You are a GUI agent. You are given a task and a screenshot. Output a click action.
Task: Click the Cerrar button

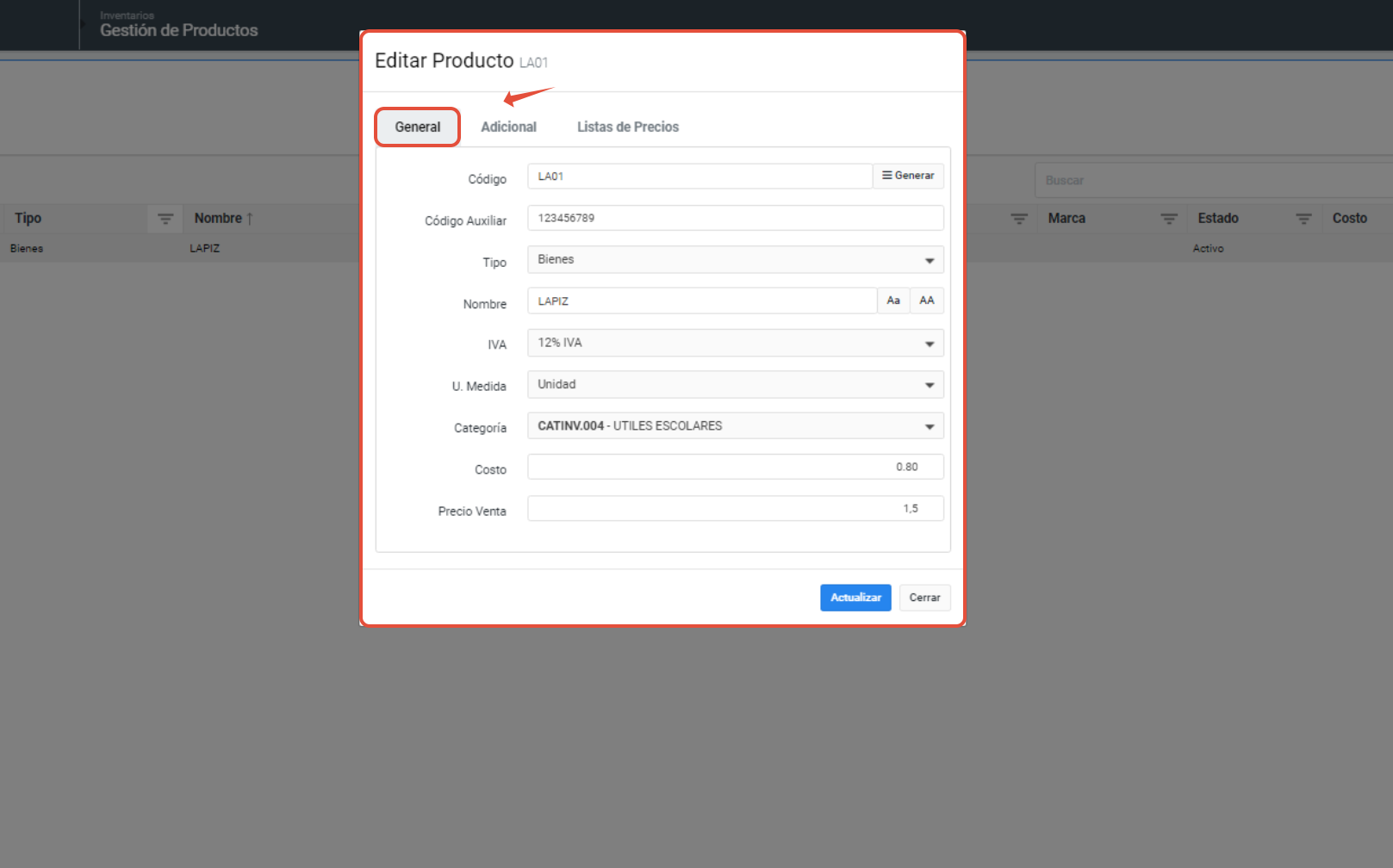(924, 598)
